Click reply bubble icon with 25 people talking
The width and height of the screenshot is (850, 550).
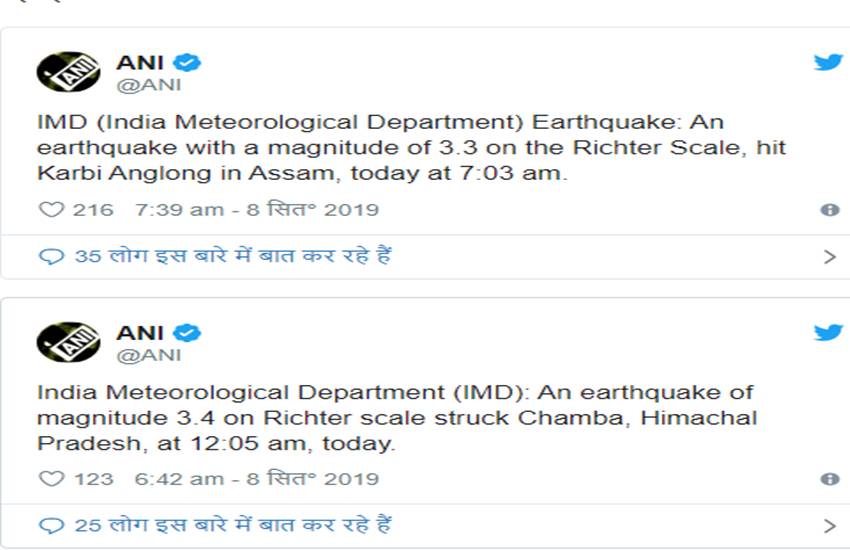[50, 525]
